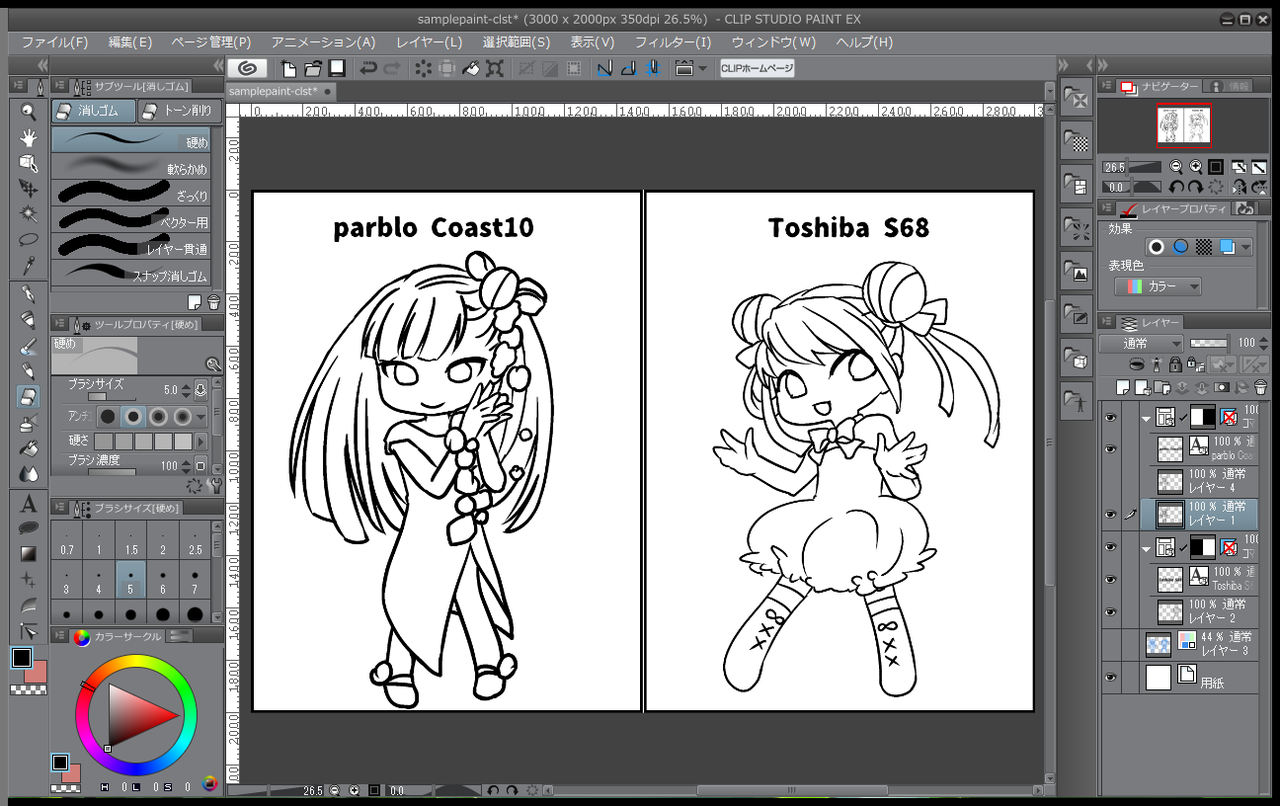Open the 編集(E) menu
Screen dimensions: 1280x806
(x=130, y=42)
